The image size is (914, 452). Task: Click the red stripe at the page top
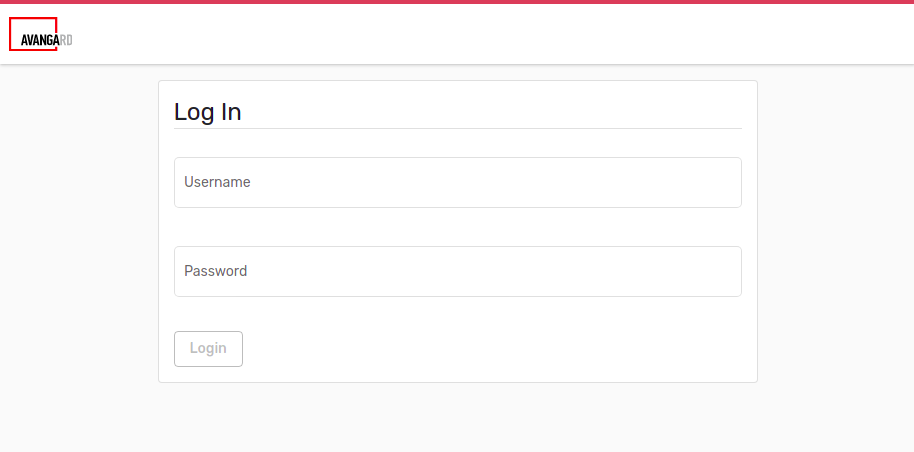(x=457, y=2)
